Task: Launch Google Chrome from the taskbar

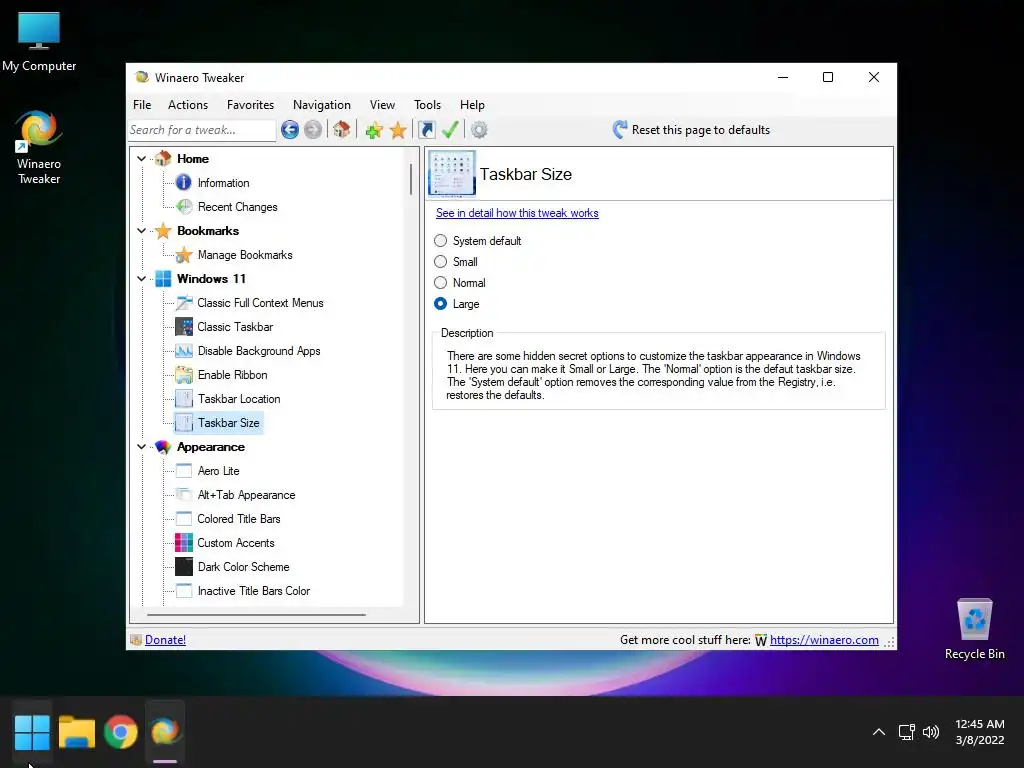Action: 121,732
